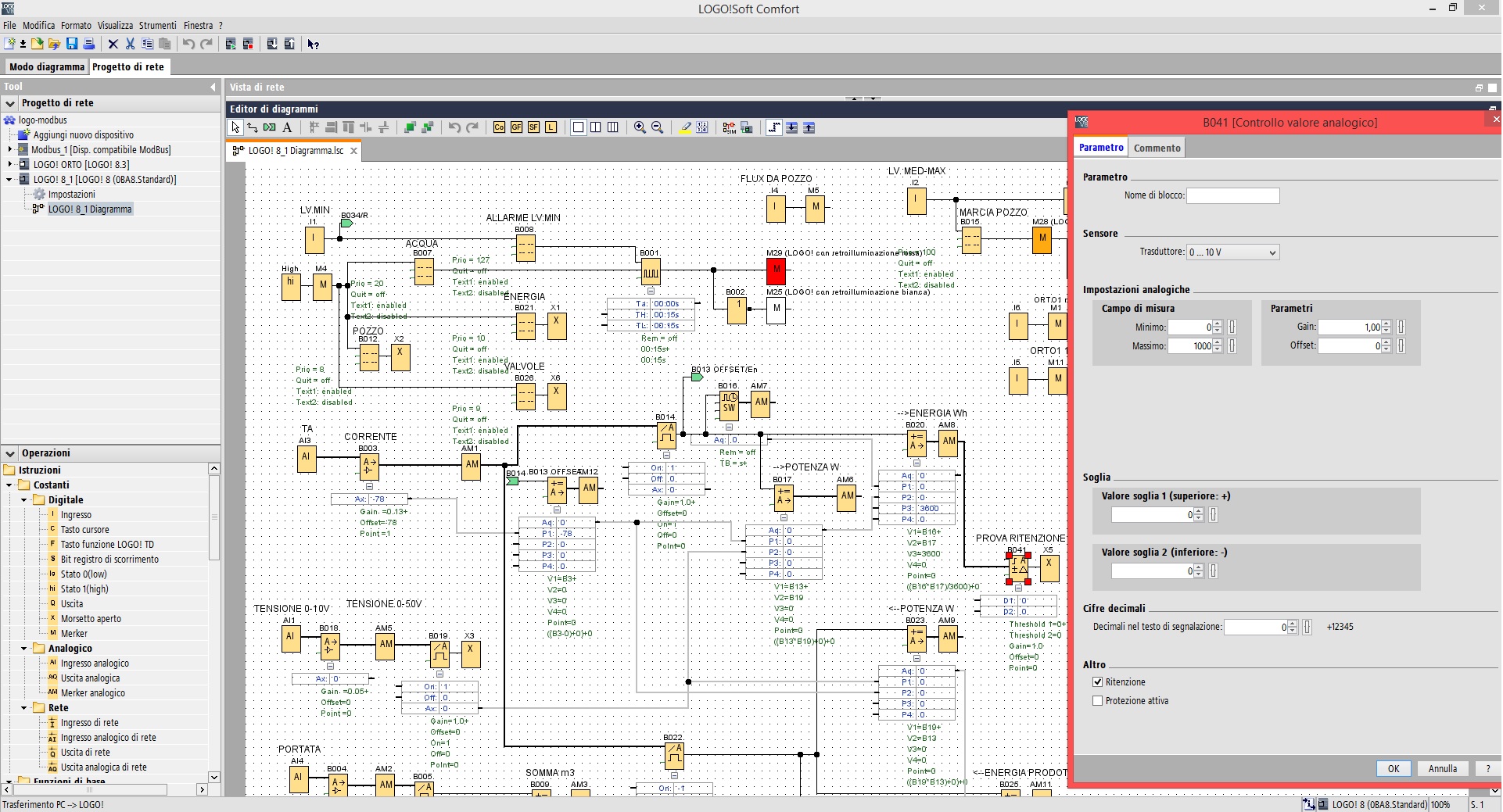This screenshot has height=812, width=1503.
Task: Switch to the Commento tab
Action: 1157,148
